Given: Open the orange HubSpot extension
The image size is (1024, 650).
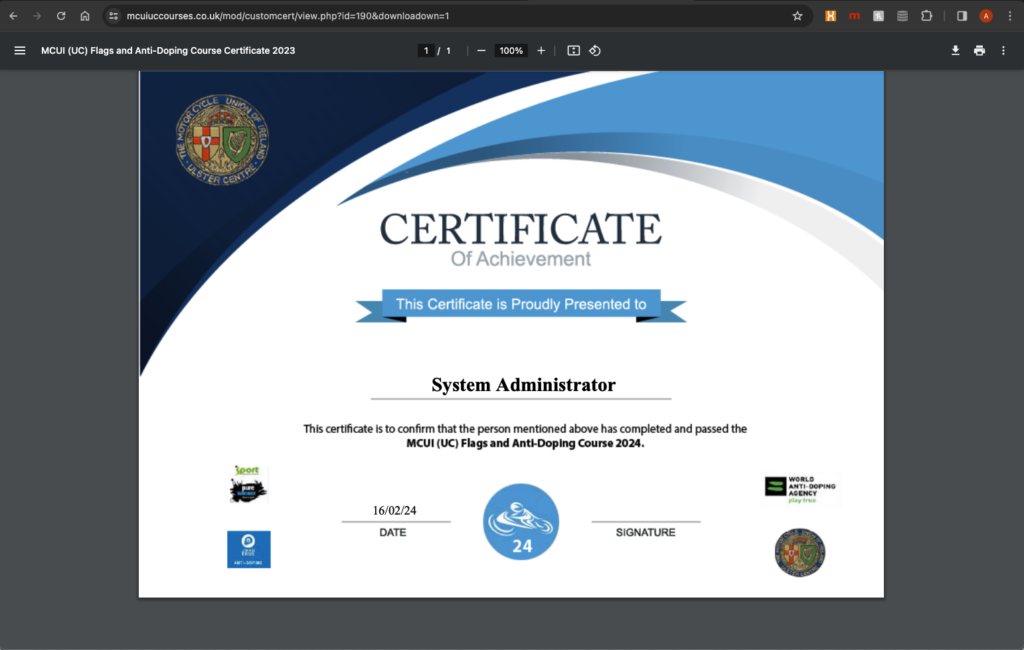Looking at the screenshot, I should click(828, 16).
